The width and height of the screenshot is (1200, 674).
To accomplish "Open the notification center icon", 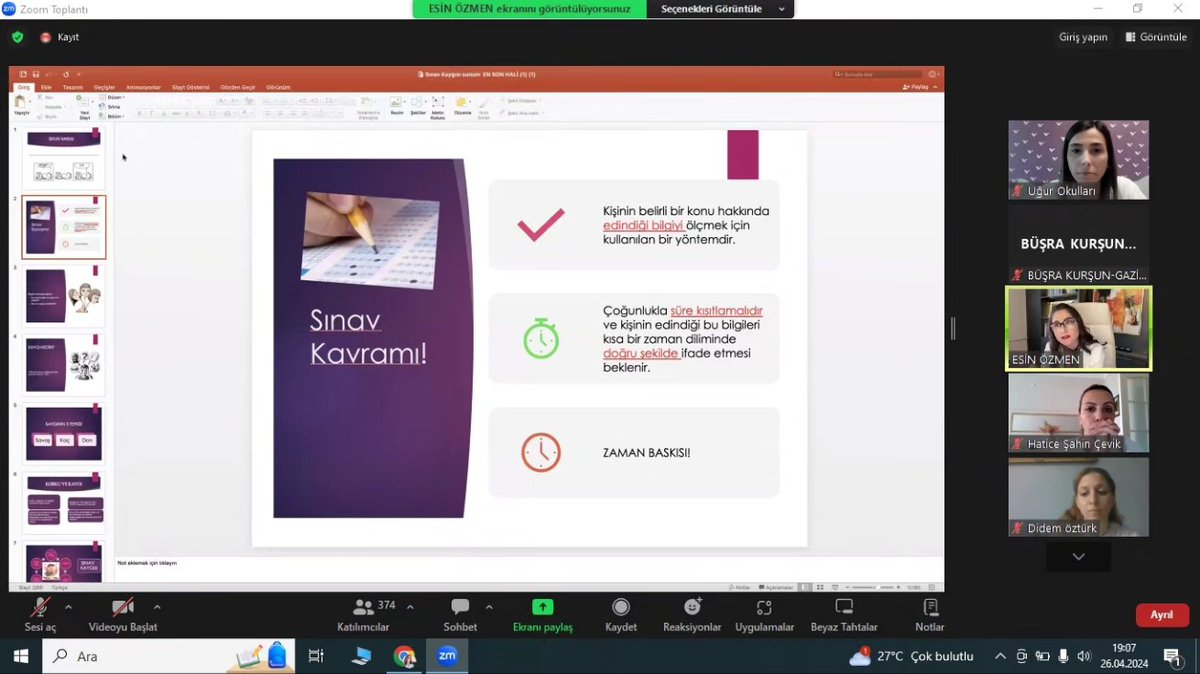I will (1172, 657).
